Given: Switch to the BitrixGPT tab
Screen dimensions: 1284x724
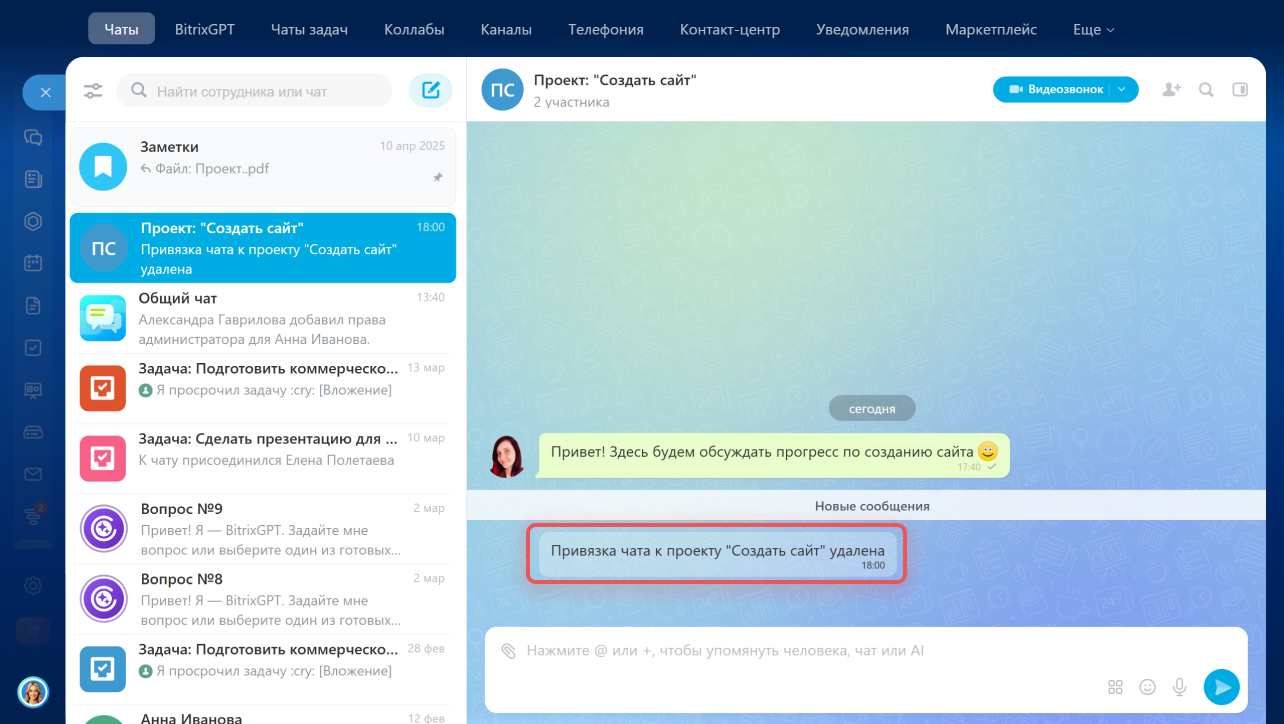Looking at the screenshot, I should [x=204, y=30].
